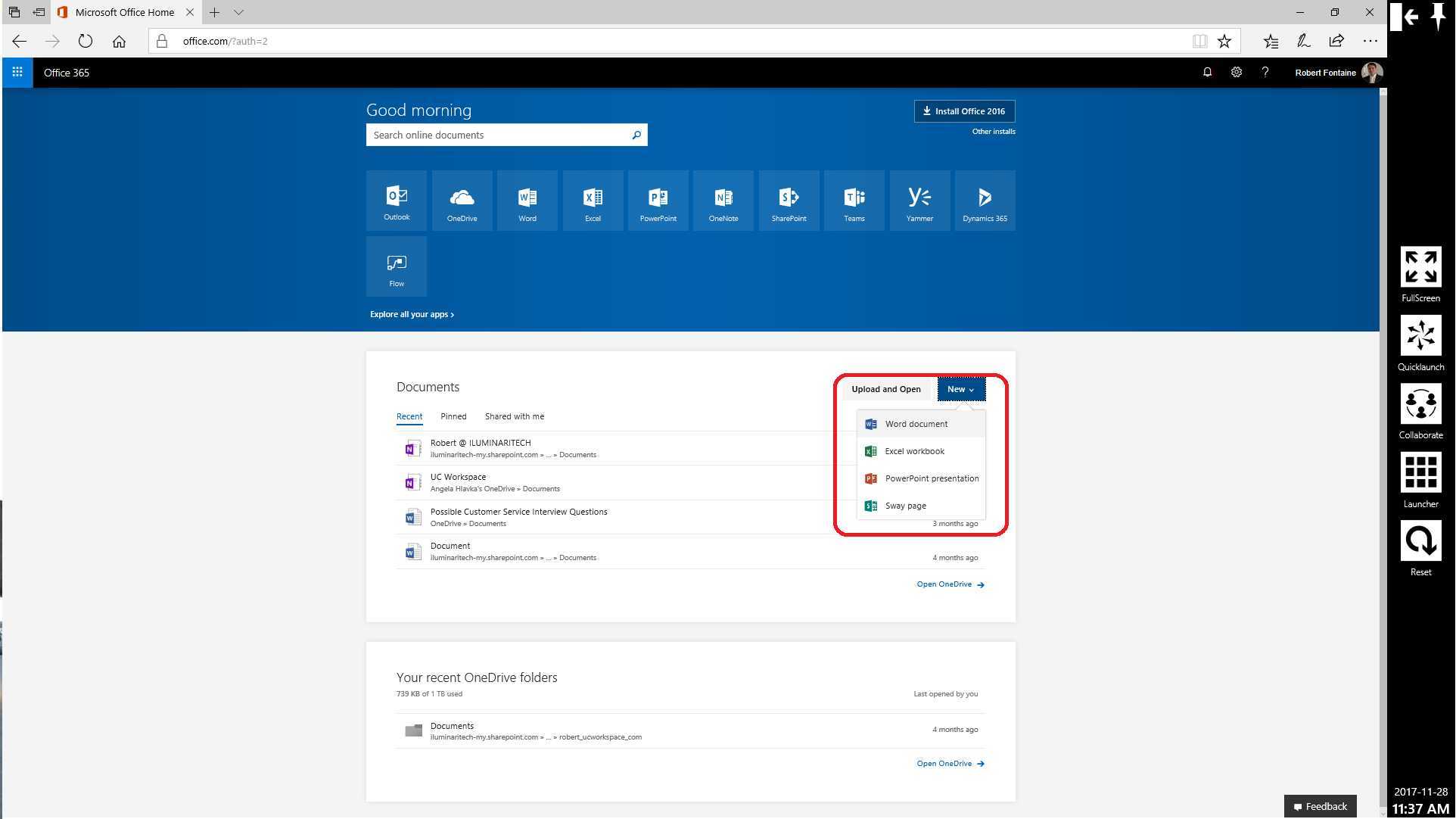Launch the Teams app tile

coord(854,201)
